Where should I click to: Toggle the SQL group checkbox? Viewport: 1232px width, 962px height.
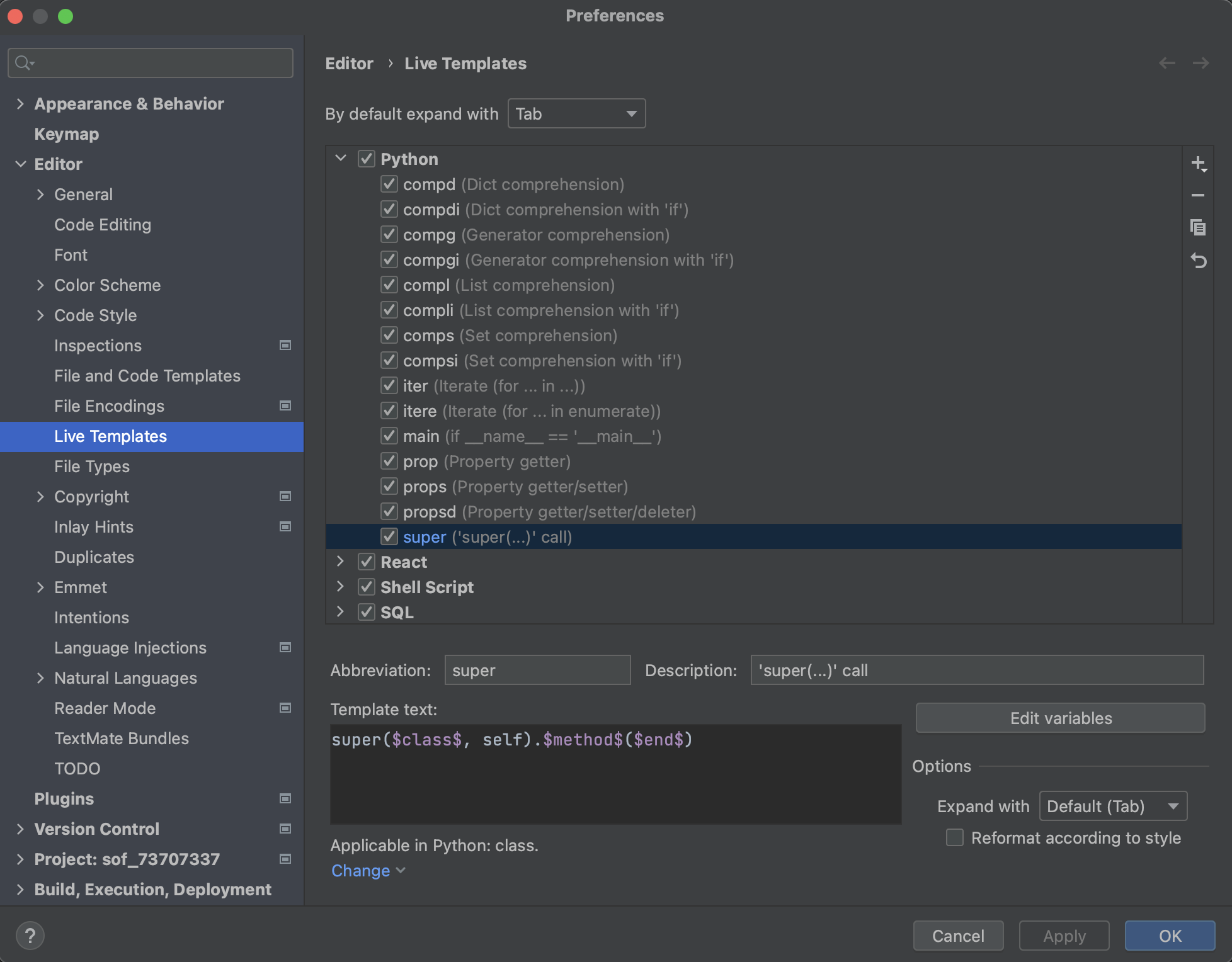point(367,612)
